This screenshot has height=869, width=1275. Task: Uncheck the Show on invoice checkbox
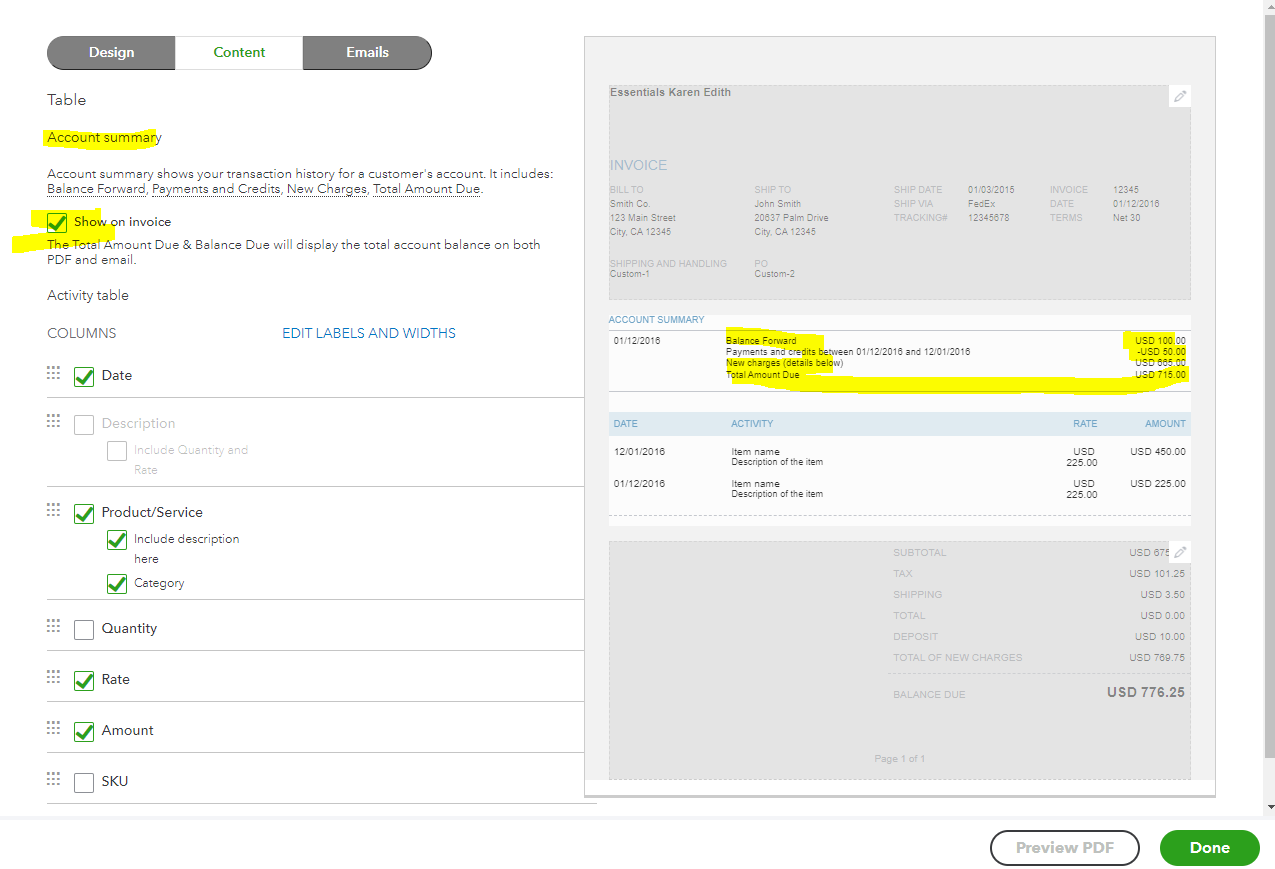(57, 222)
